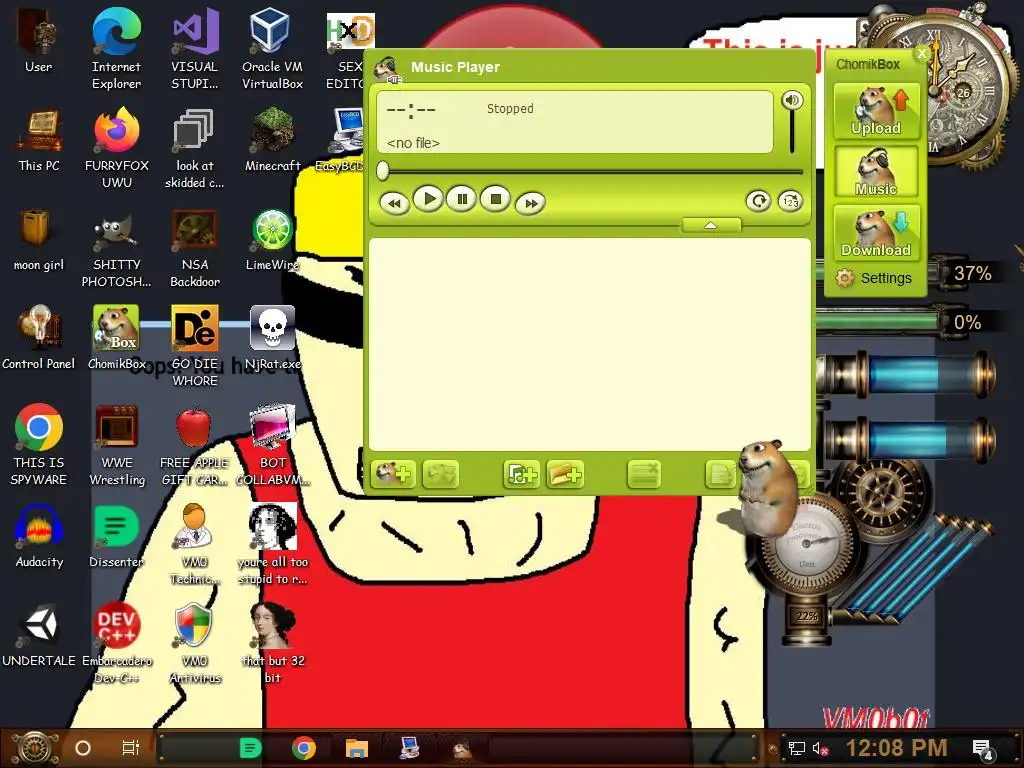
Task: Click the playlist export document button
Action: click(x=721, y=474)
